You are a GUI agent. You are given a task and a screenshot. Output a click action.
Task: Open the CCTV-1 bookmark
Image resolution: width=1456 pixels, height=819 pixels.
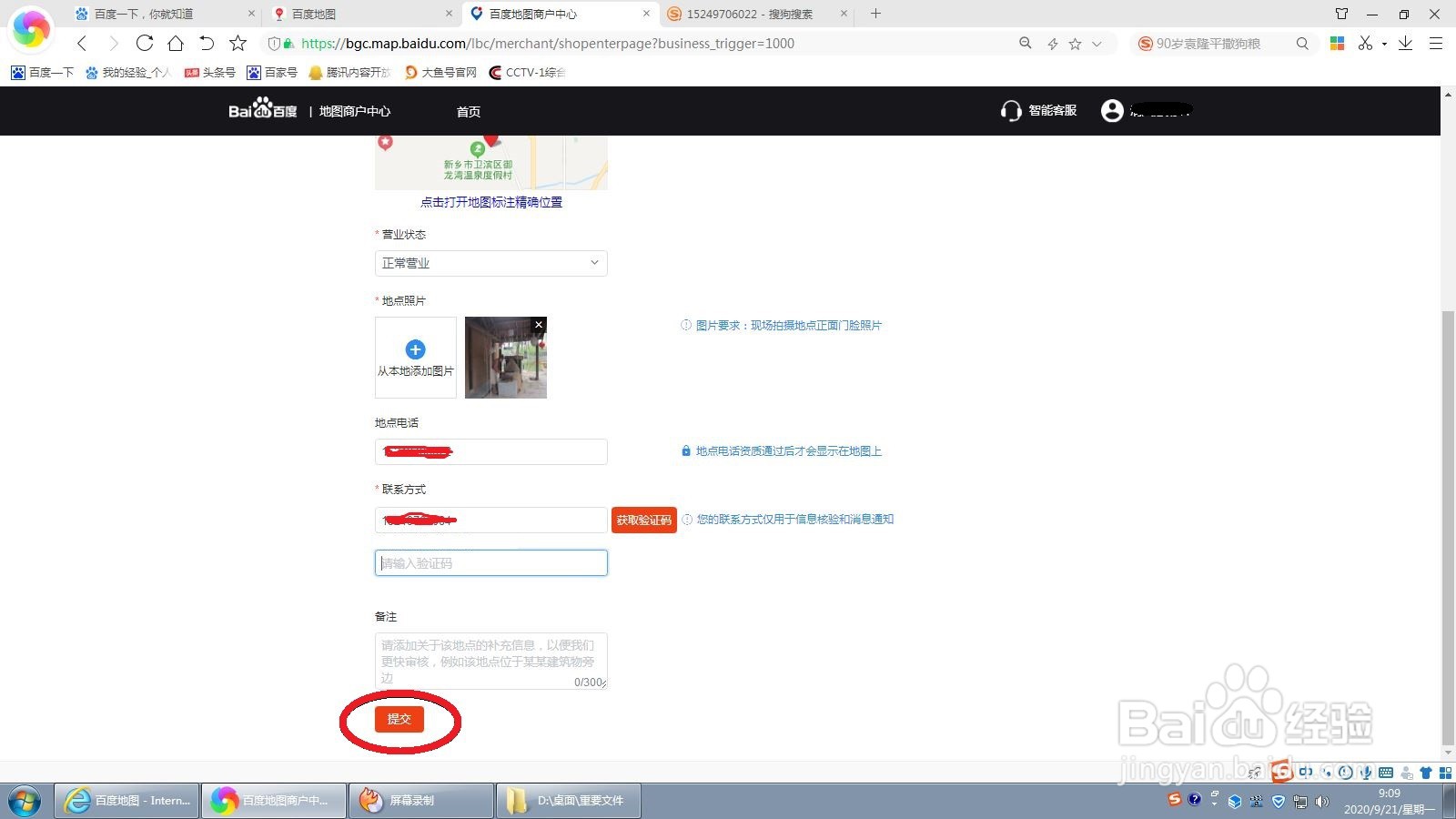(527, 72)
